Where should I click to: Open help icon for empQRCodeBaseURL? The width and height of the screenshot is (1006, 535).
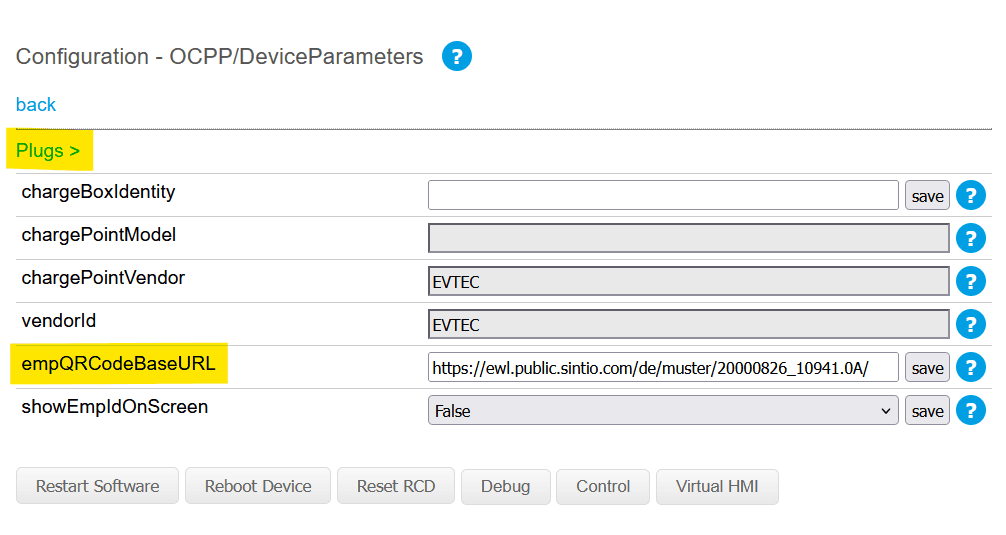[x=971, y=367]
